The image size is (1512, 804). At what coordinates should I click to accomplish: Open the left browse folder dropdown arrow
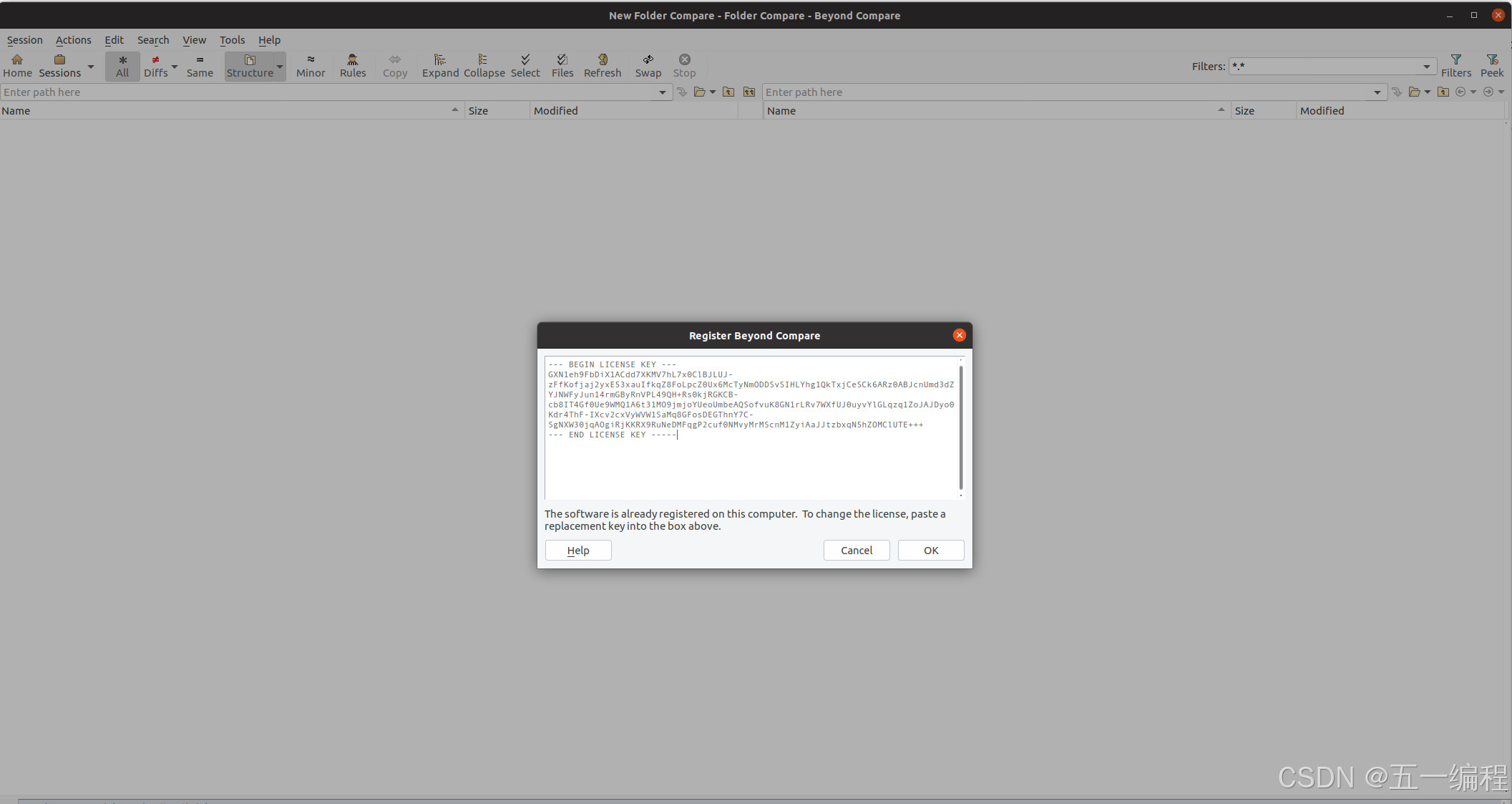coord(713,92)
